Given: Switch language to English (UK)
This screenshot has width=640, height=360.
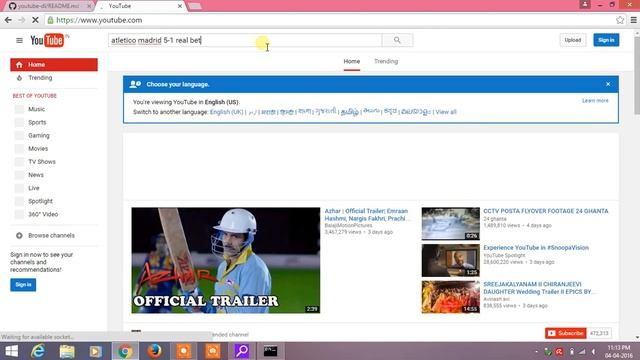Looking at the screenshot, I should pos(227,112).
